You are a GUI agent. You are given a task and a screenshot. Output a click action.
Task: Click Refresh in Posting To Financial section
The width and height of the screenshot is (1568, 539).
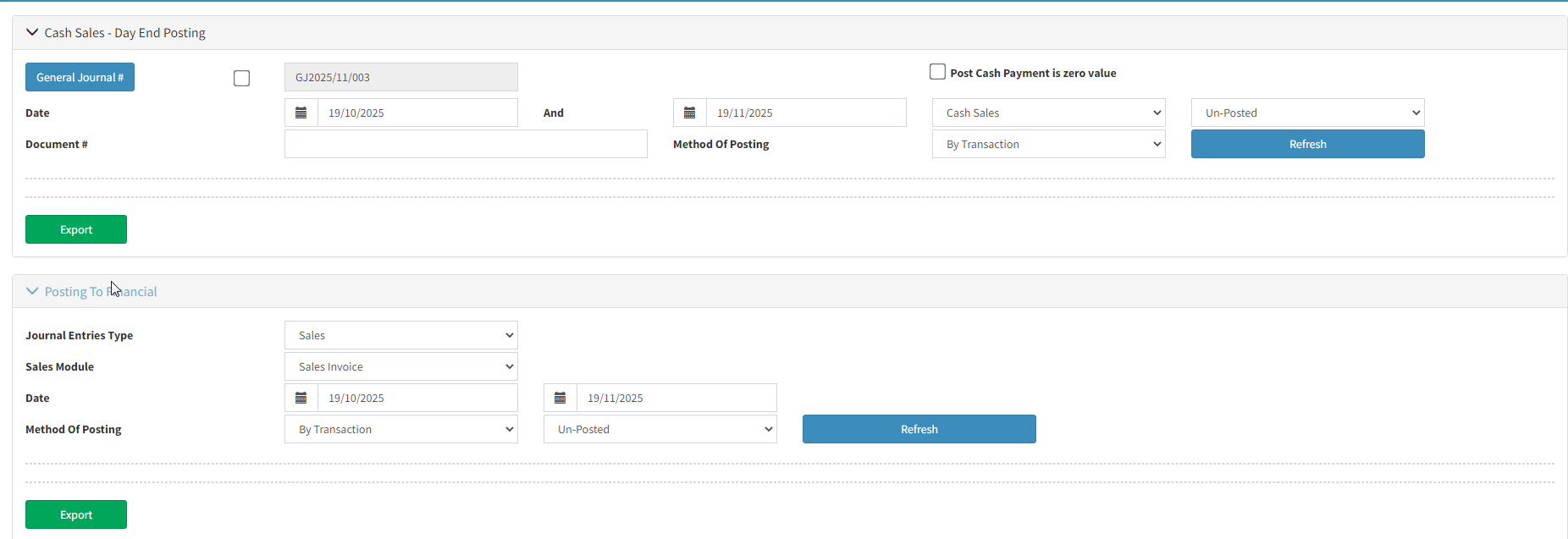919,429
